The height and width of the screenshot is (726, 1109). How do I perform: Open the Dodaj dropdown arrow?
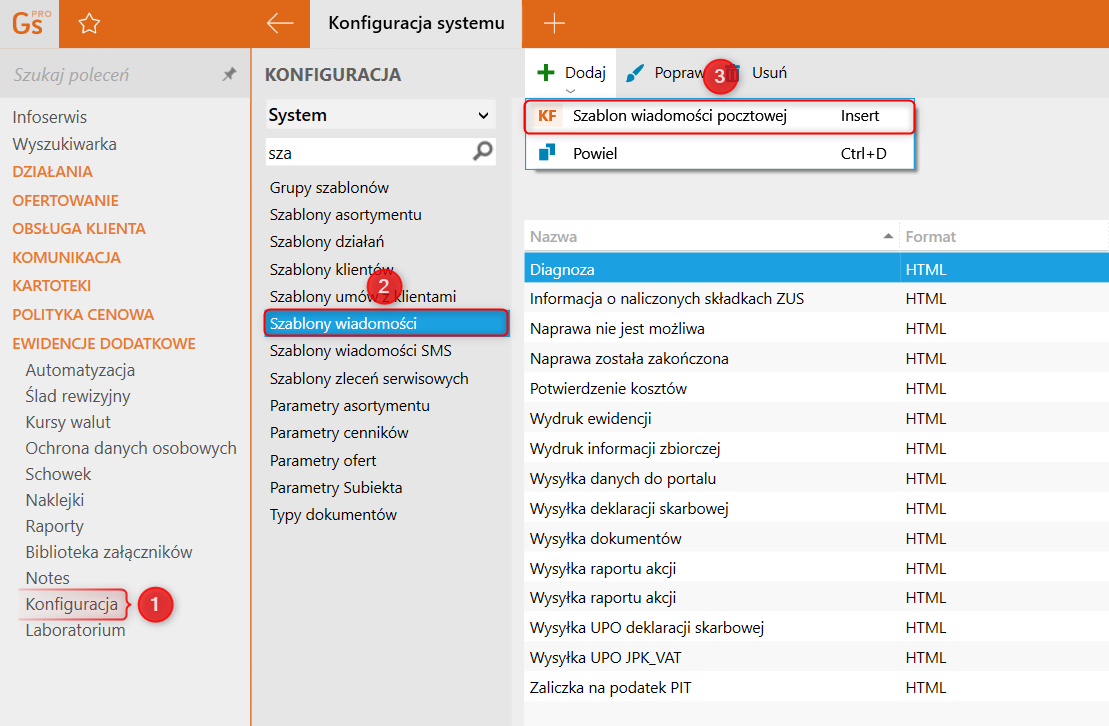[x=571, y=90]
